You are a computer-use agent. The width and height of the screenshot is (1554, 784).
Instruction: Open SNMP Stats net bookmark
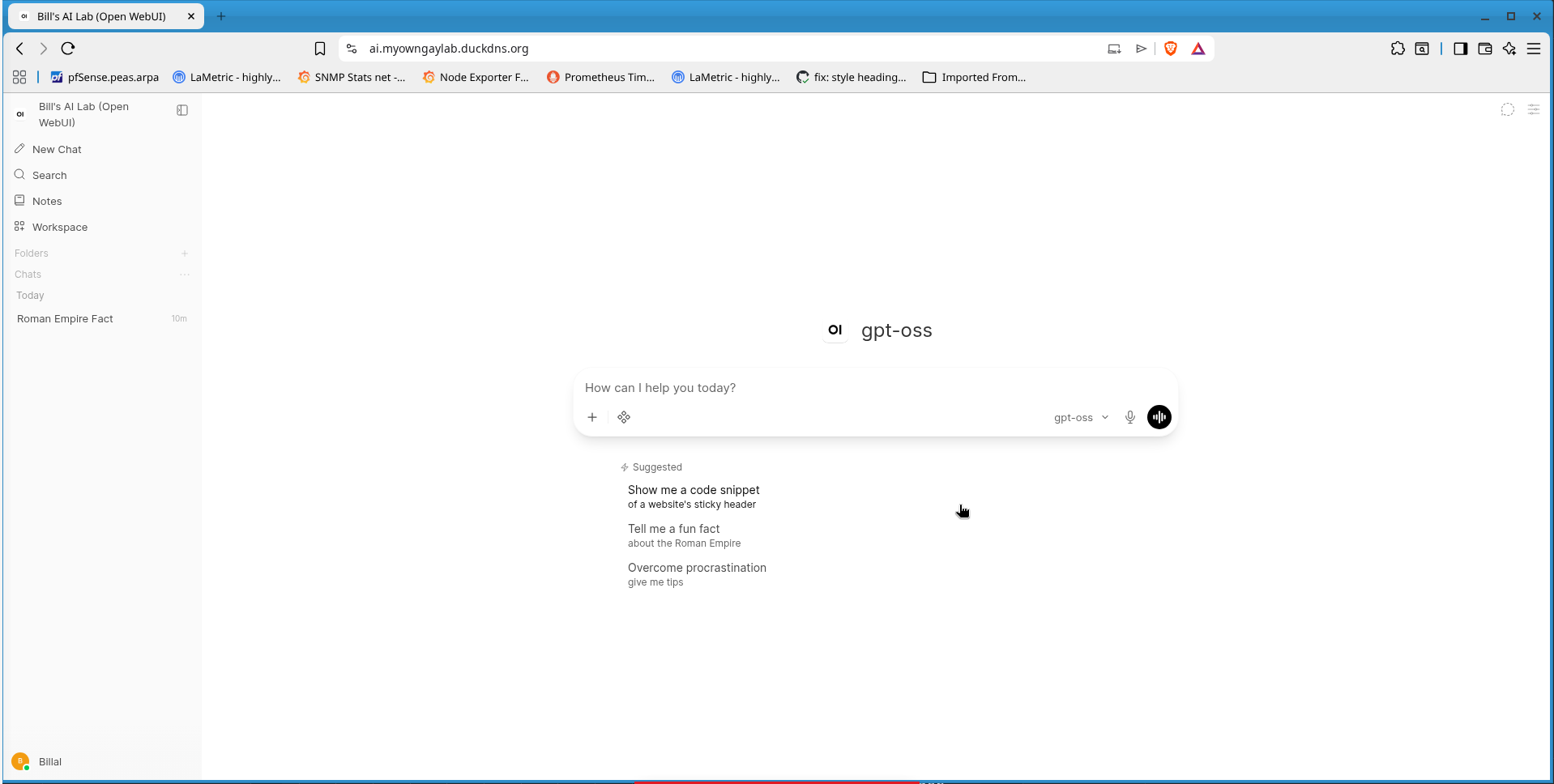click(352, 77)
